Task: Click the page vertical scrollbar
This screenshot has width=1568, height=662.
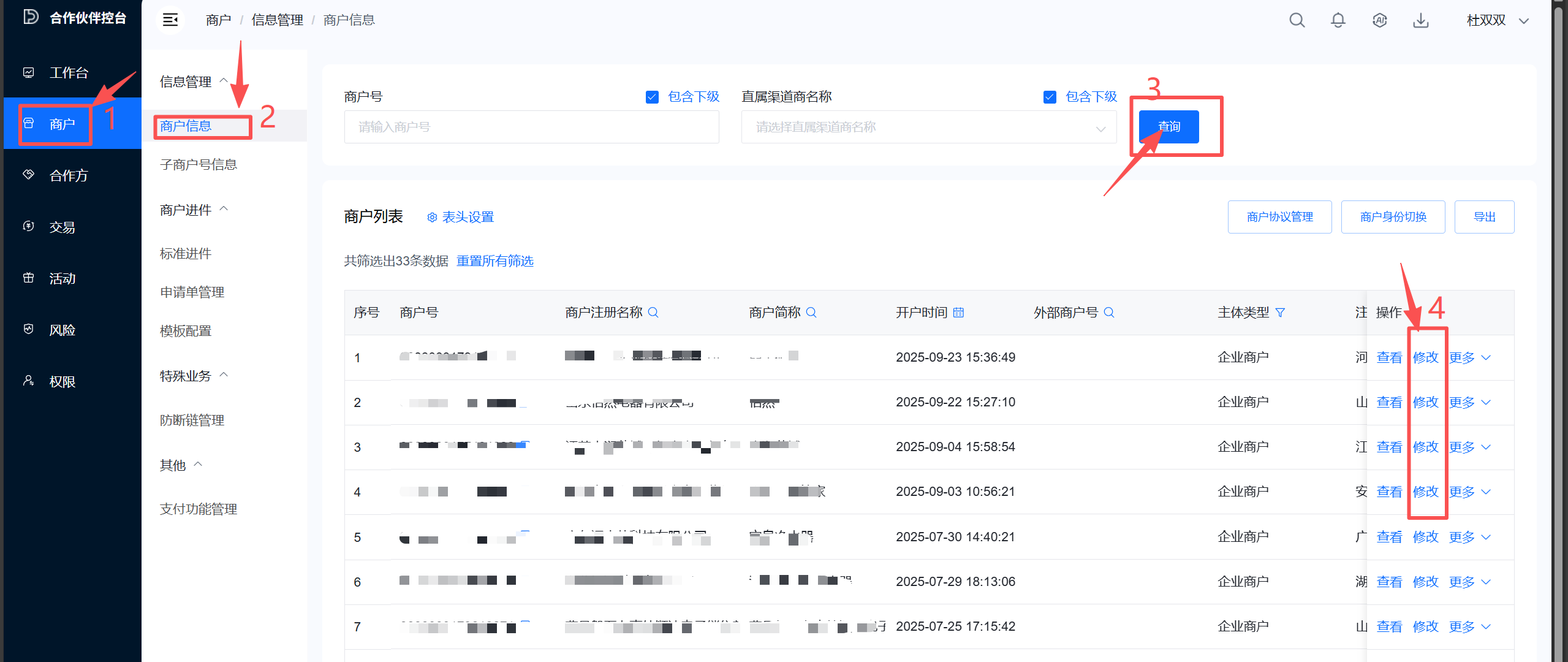Action: click(1559, 331)
